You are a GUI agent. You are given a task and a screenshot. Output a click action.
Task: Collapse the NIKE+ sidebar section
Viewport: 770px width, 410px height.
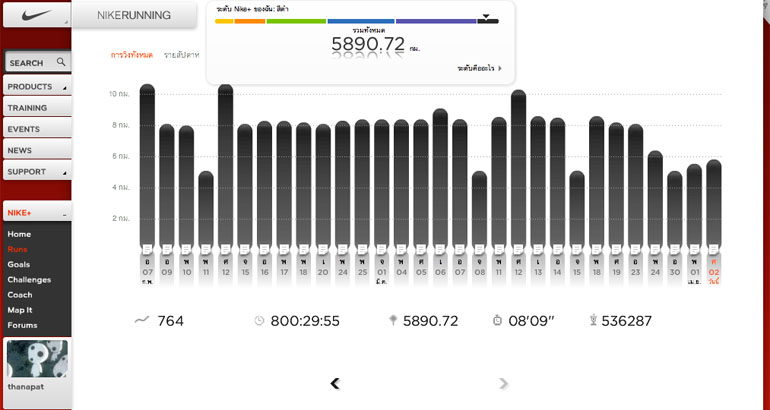64,214
